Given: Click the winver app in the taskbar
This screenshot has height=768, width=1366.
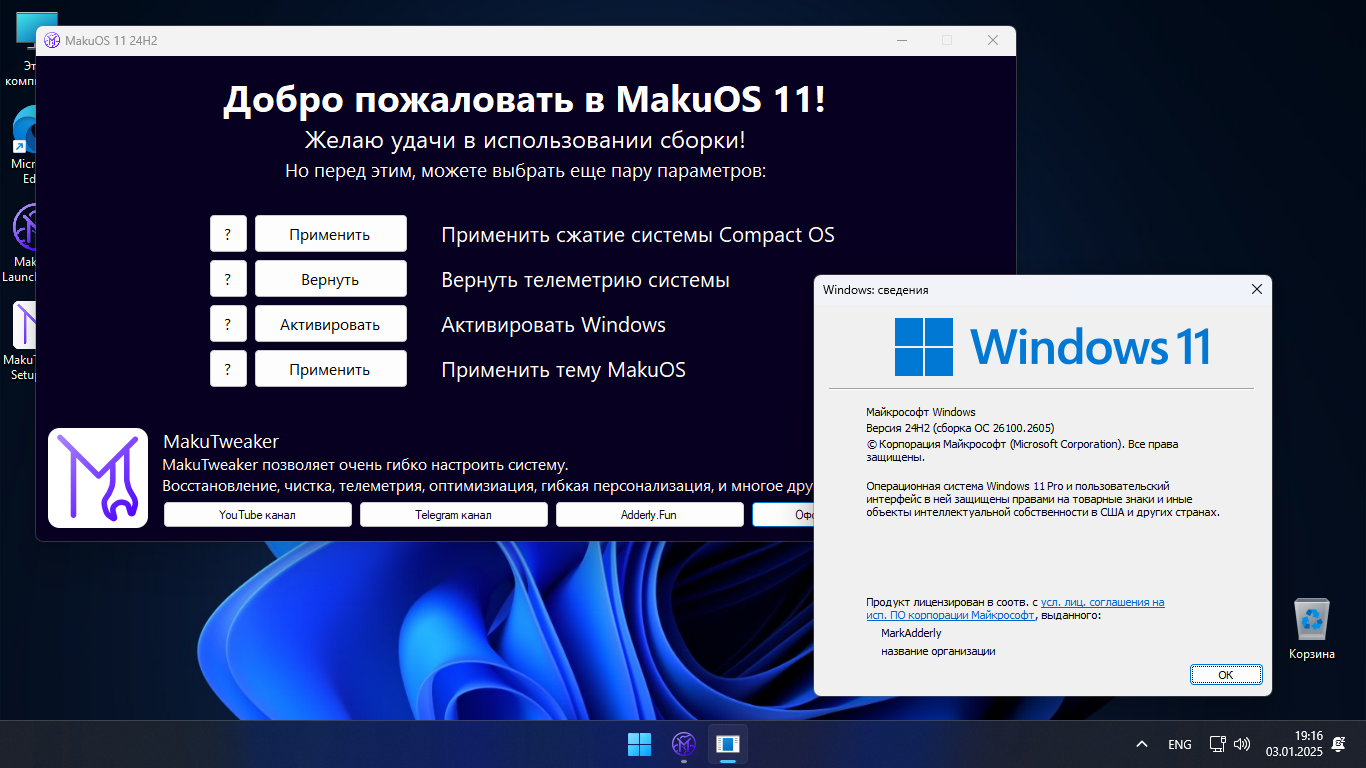Looking at the screenshot, I should pyautogui.click(x=728, y=744).
